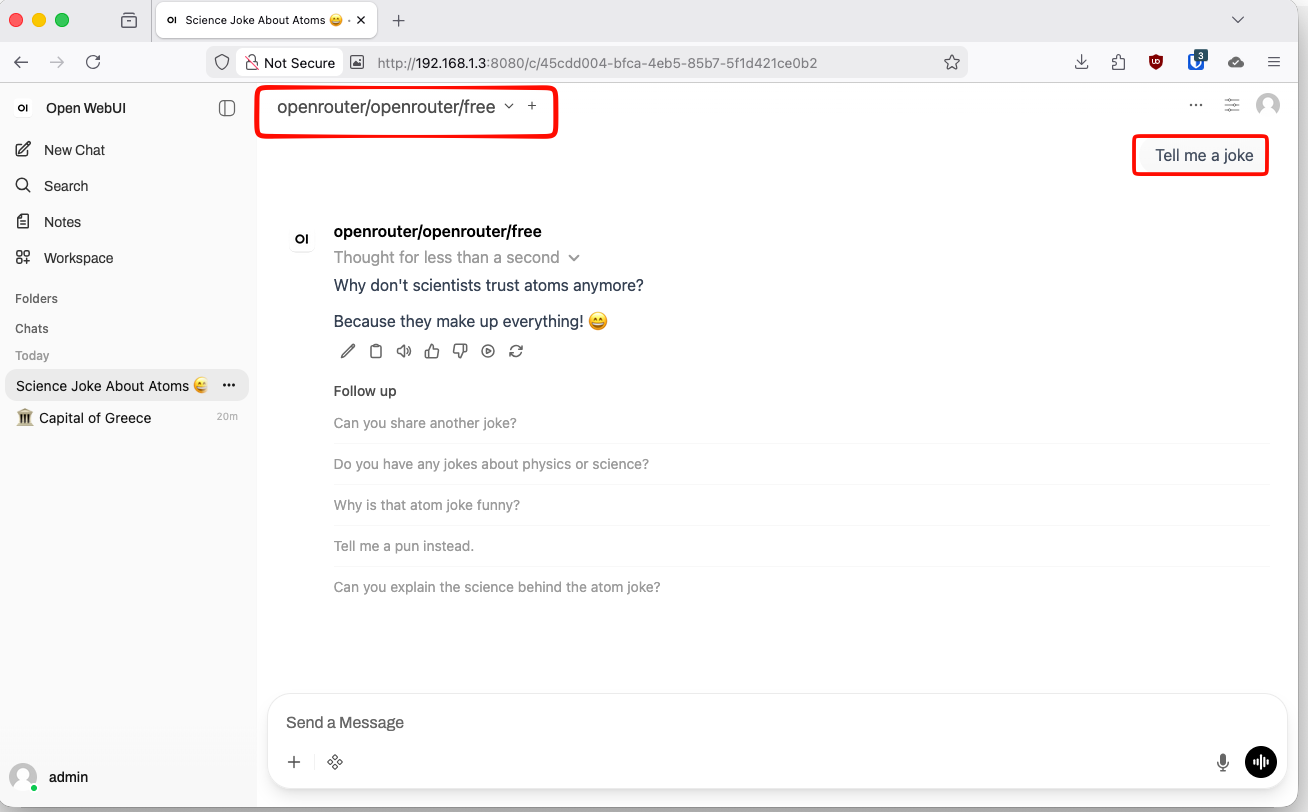
Task: Start voice mode with the black waveform button
Action: 1261,762
